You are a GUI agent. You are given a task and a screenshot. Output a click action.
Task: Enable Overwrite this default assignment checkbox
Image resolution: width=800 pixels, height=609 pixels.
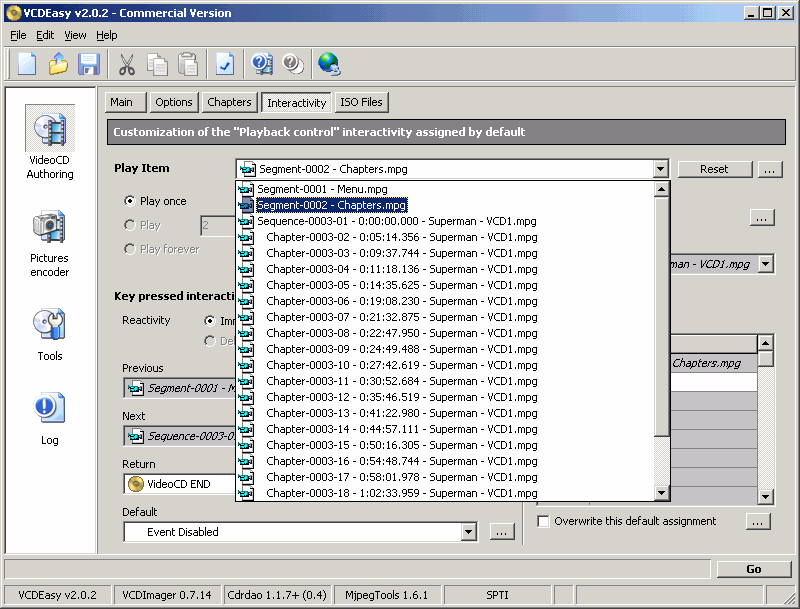tap(543, 521)
